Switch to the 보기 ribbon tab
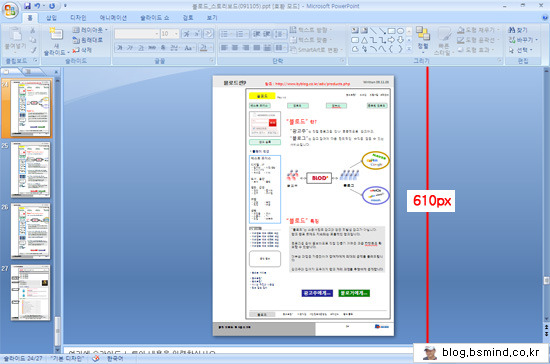Image resolution: width=550 pixels, height=364 pixels. pyautogui.click(x=212, y=17)
